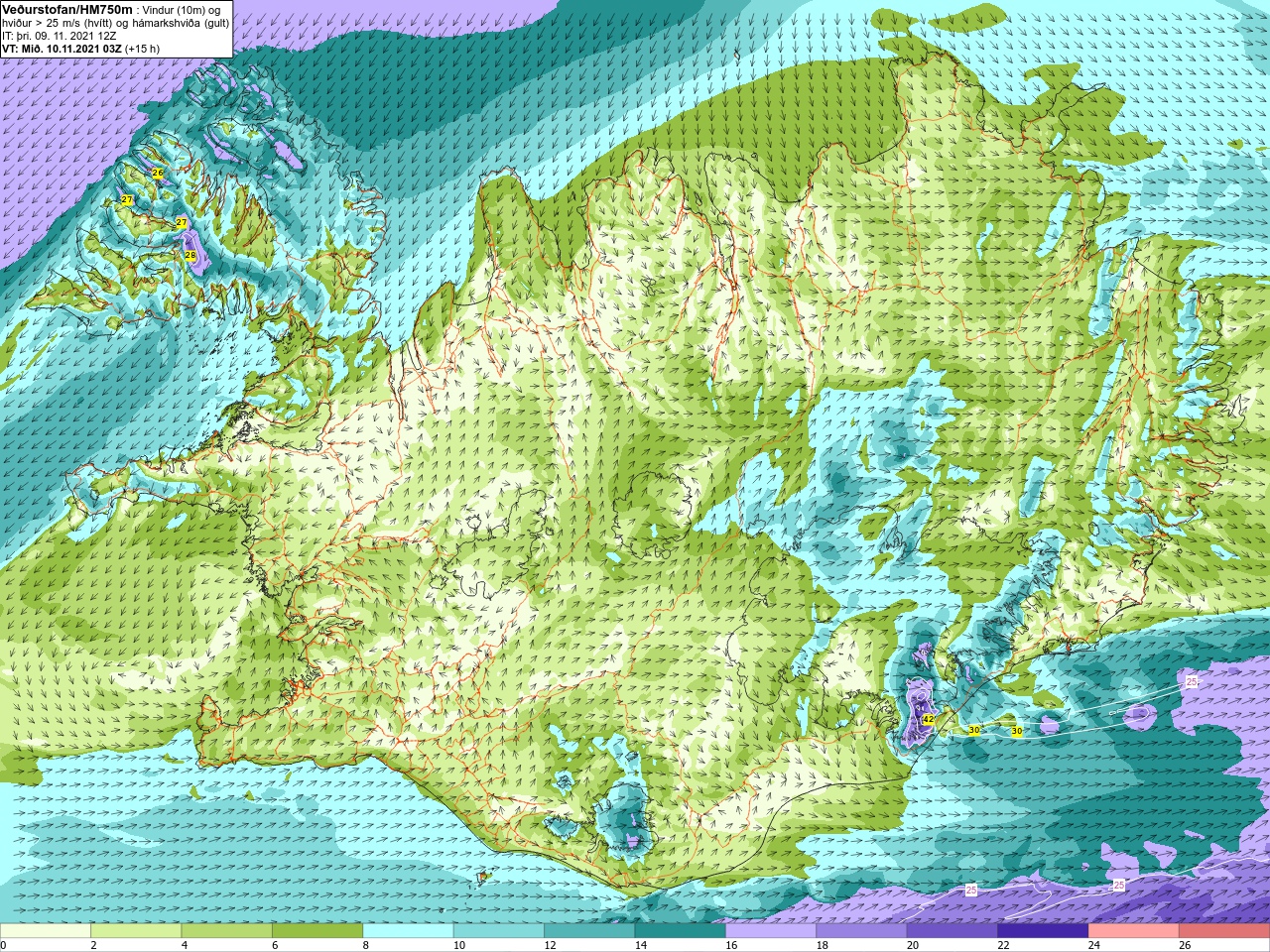The width and height of the screenshot is (1270, 952).
Task: Select the salmon red legend swatch above 26
Action: point(1224,931)
